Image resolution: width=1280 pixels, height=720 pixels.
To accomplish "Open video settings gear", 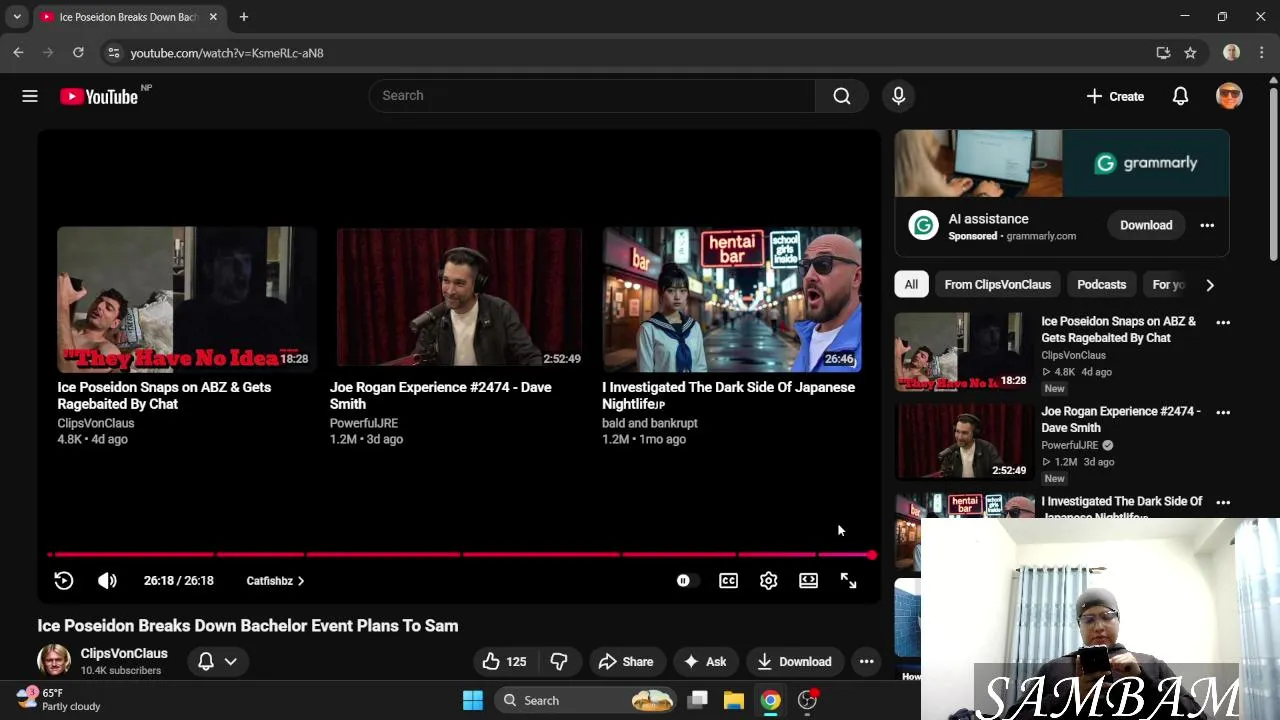I will tap(768, 581).
